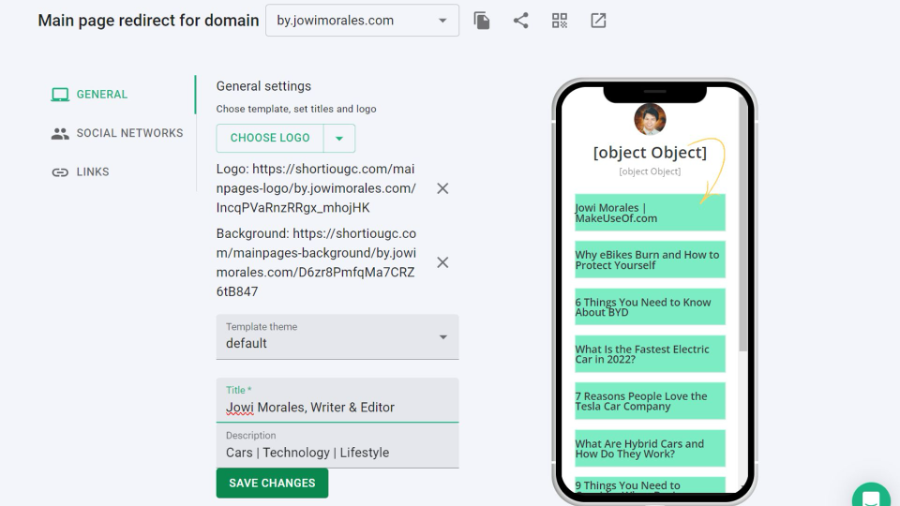Click the share icon

521,21
